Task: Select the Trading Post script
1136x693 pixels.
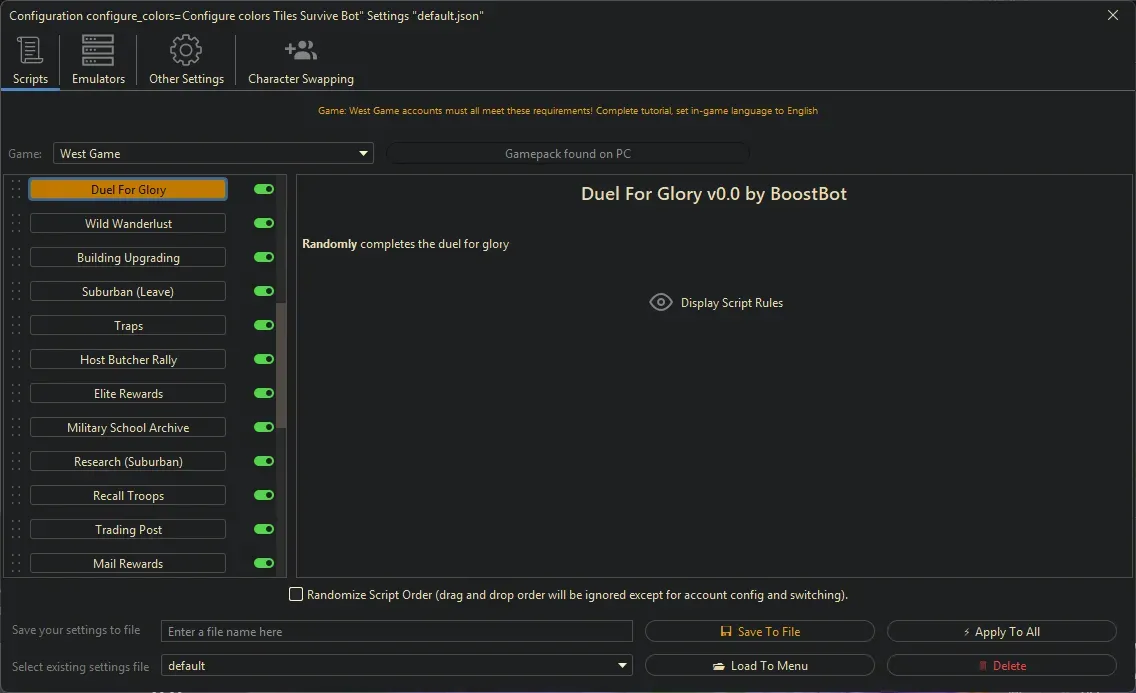Action: (x=127, y=529)
